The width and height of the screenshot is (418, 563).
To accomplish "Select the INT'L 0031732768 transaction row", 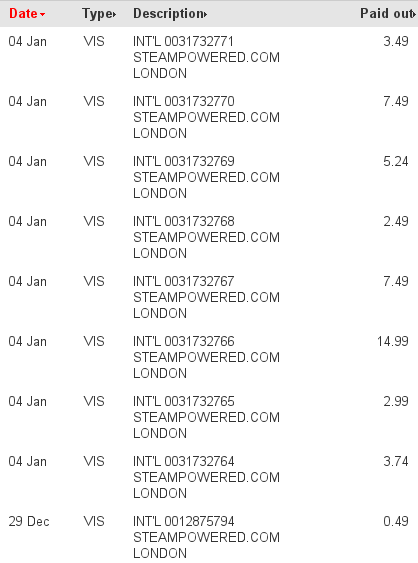I will (x=209, y=237).
